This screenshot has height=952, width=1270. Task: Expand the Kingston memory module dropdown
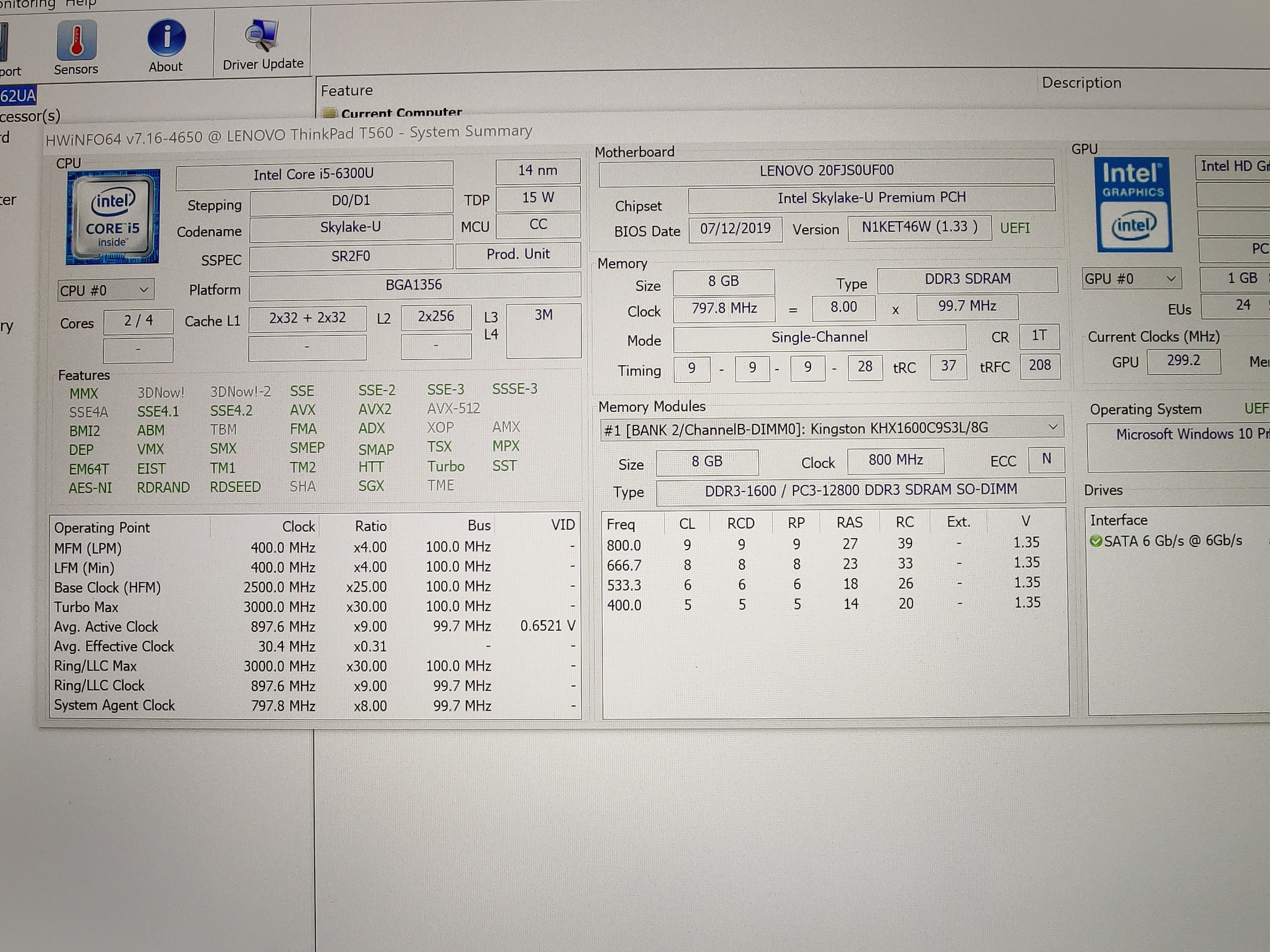(1052, 427)
